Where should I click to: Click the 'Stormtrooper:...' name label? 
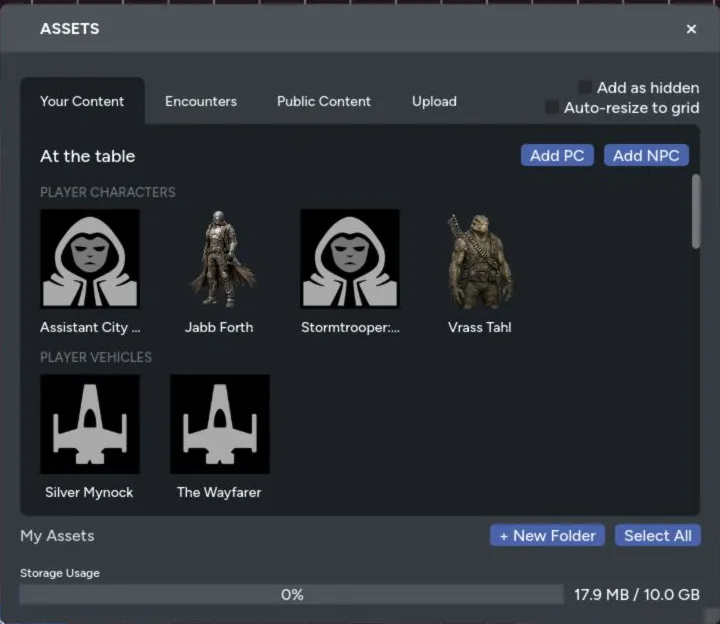(x=350, y=327)
